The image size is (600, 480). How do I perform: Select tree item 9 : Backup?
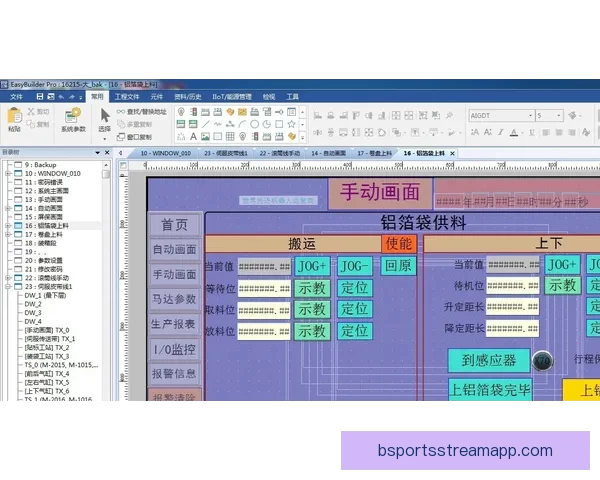pos(41,165)
